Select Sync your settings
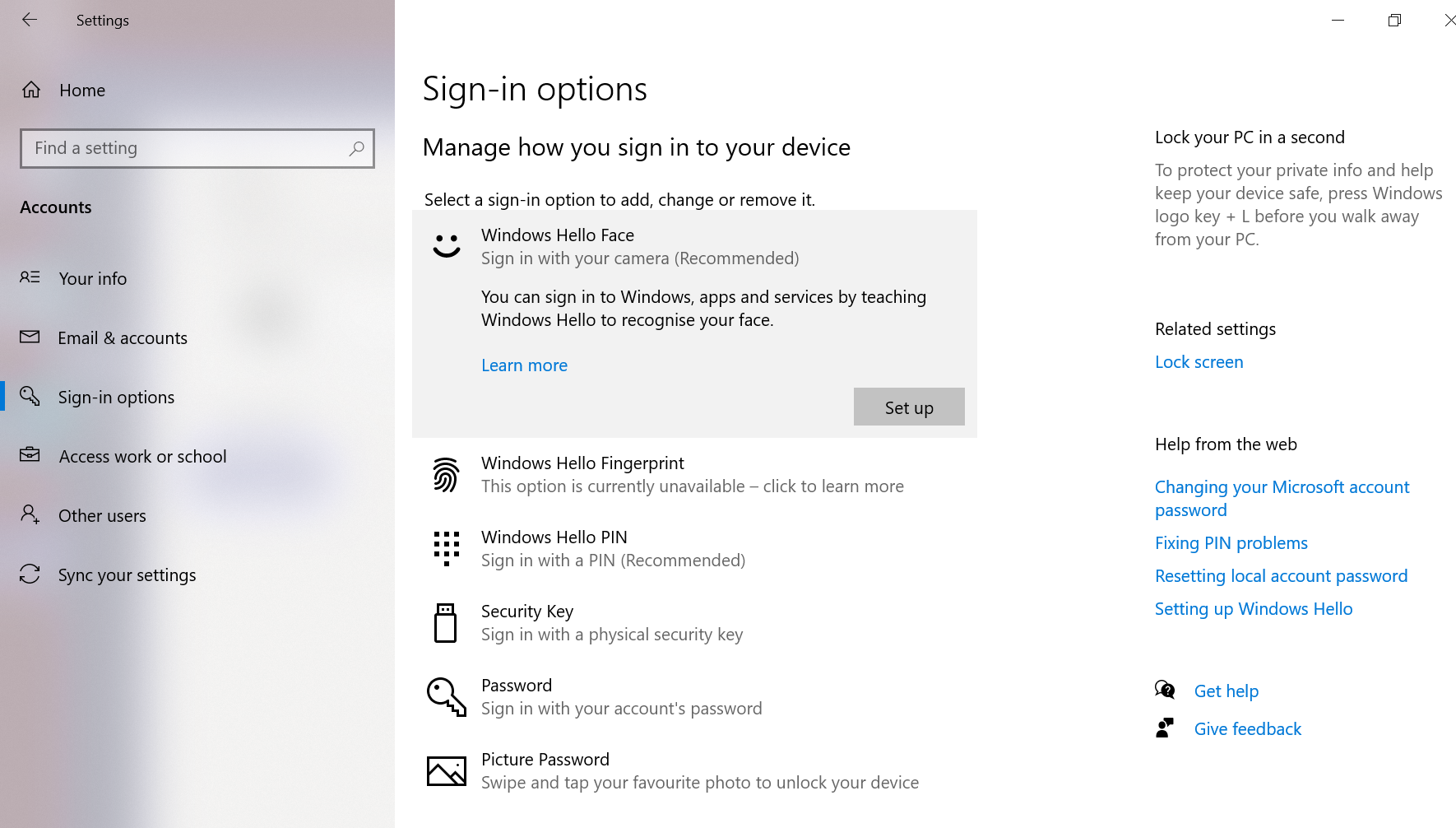 coord(127,575)
